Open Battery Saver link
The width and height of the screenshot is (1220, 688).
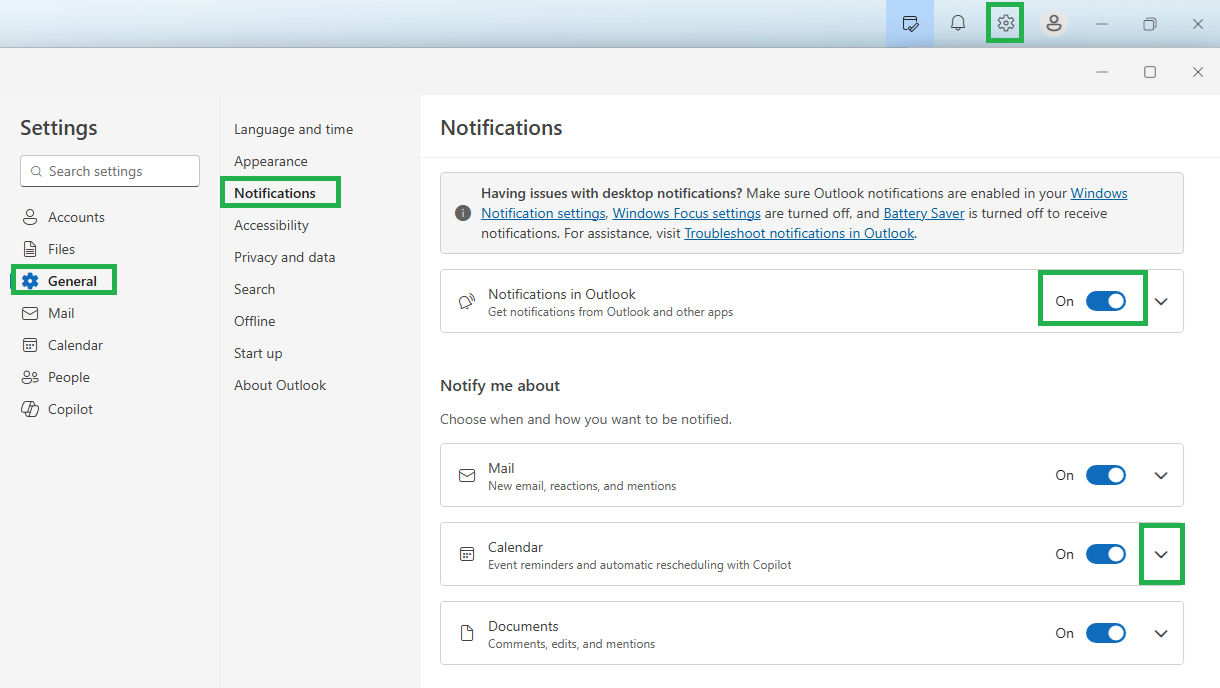pyautogui.click(x=925, y=213)
